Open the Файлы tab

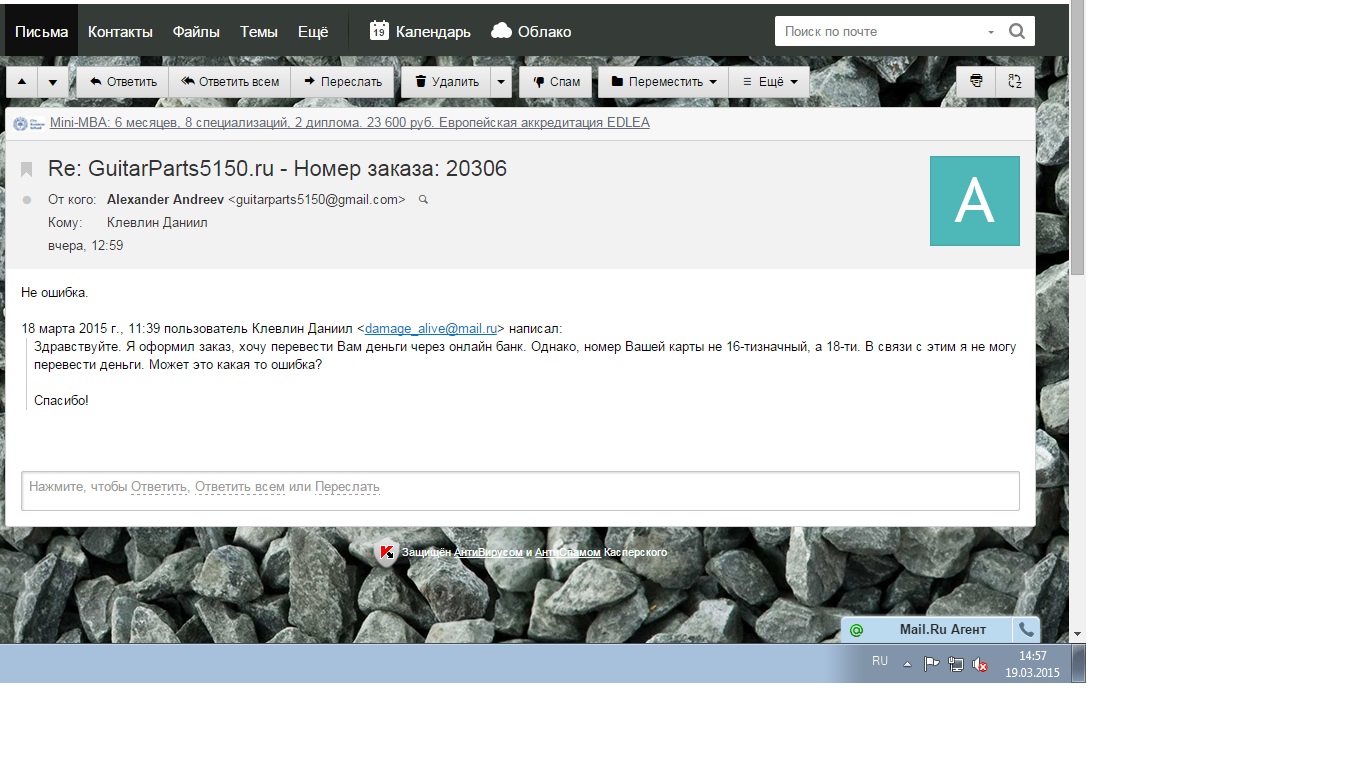tap(196, 31)
